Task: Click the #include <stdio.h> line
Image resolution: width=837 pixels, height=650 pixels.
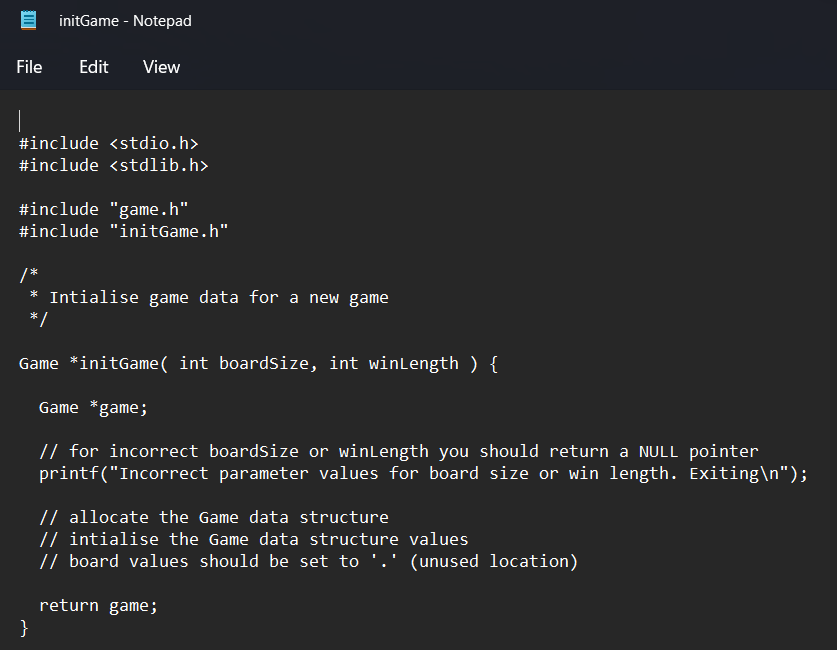Action: pyautogui.click(x=109, y=144)
